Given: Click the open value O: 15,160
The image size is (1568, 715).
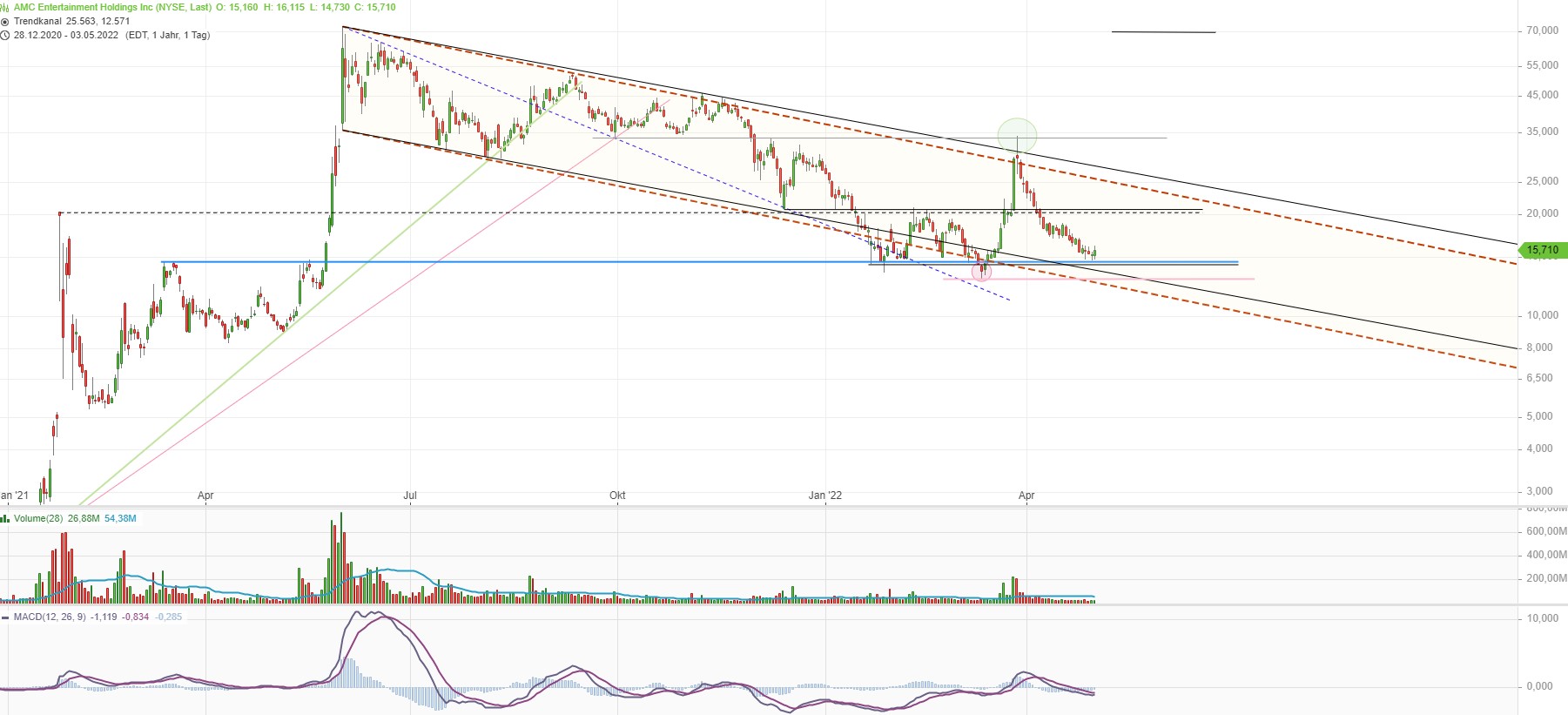Looking at the screenshot, I should [238, 7].
